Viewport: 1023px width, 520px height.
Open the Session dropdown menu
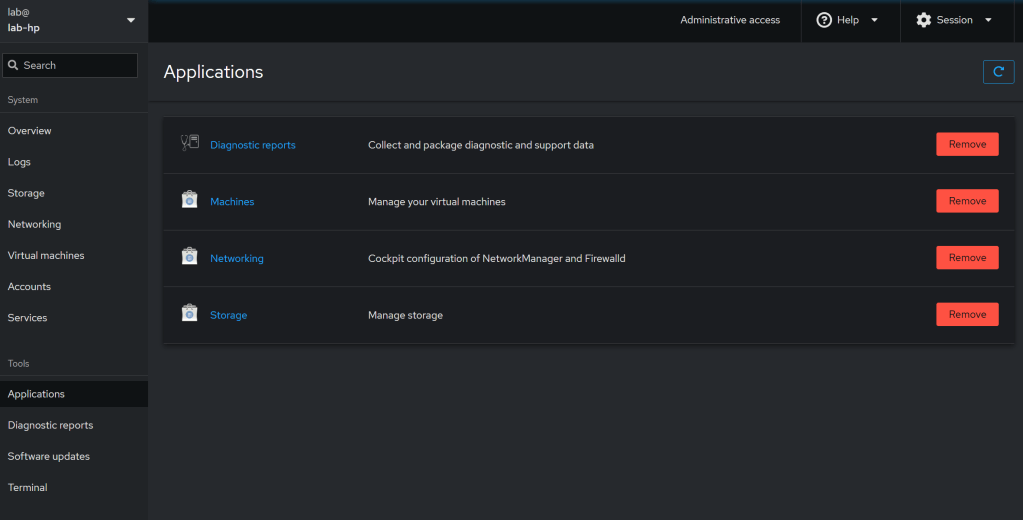tap(954, 20)
